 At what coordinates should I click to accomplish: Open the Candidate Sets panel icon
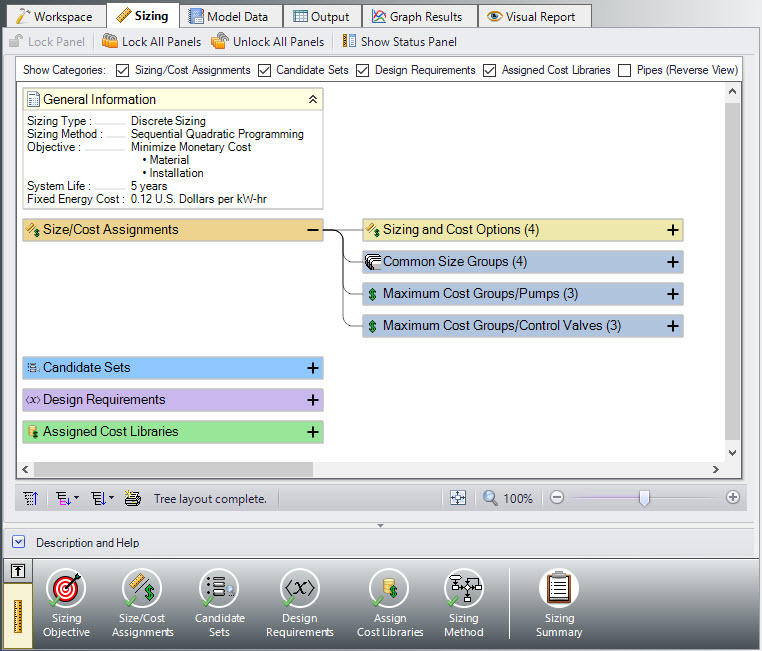pyautogui.click(x=219, y=590)
